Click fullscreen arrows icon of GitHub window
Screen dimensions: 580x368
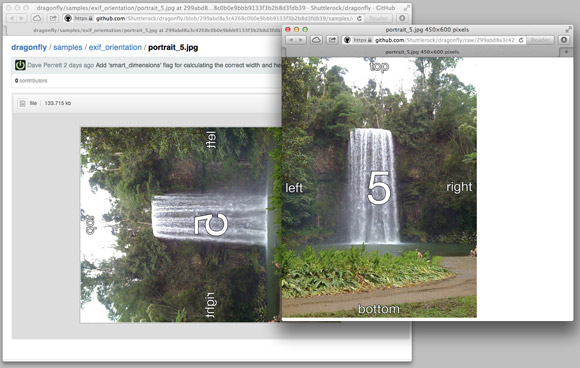pyautogui.click(x=407, y=8)
